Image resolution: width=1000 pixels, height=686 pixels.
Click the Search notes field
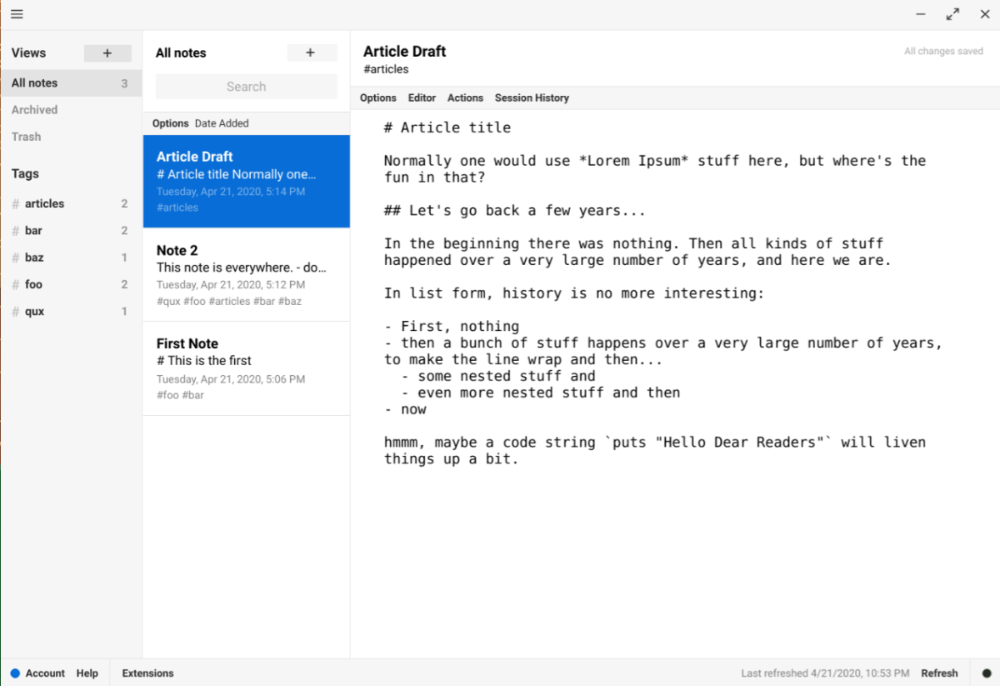(246, 87)
